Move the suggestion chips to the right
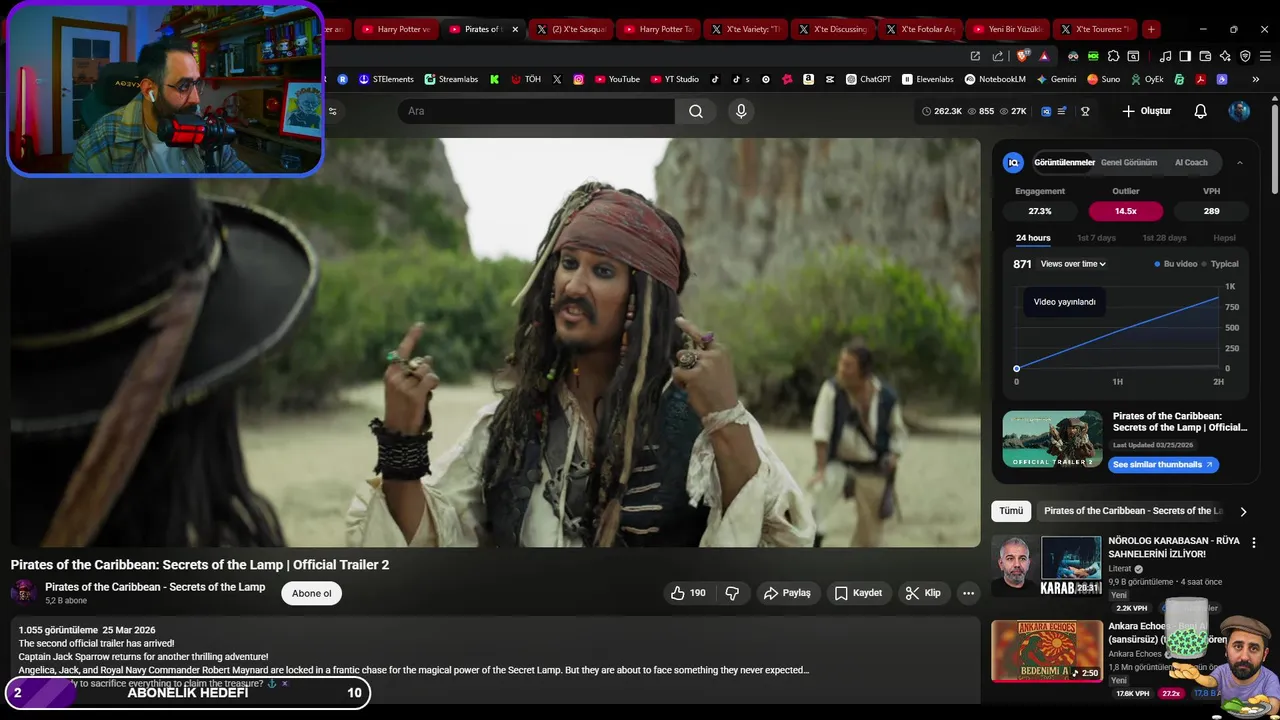Image resolution: width=1280 pixels, height=720 pixels. coord(1243,511)
